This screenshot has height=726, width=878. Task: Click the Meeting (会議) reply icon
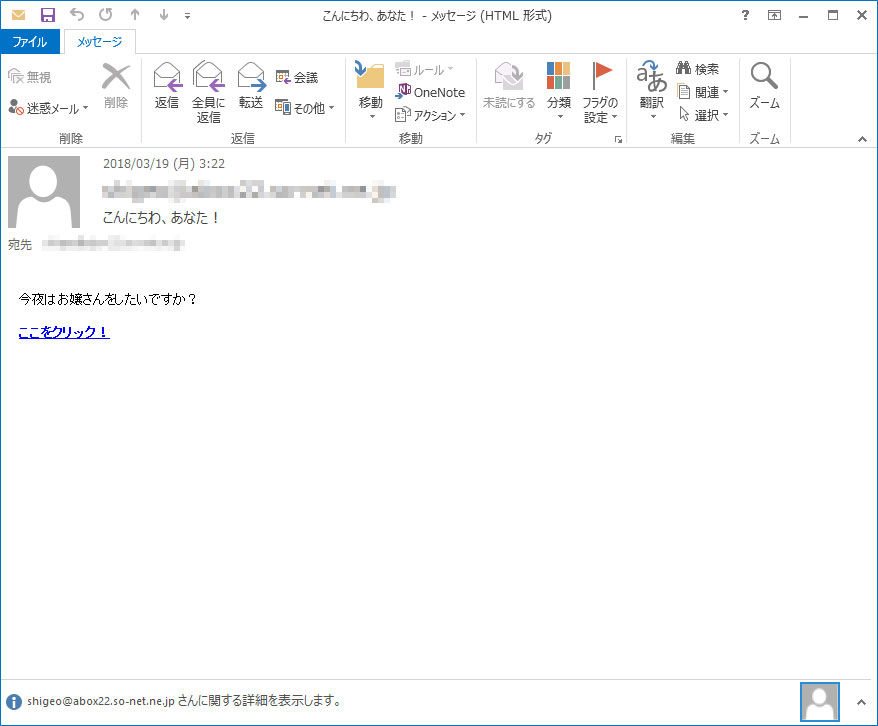point(297,77)
